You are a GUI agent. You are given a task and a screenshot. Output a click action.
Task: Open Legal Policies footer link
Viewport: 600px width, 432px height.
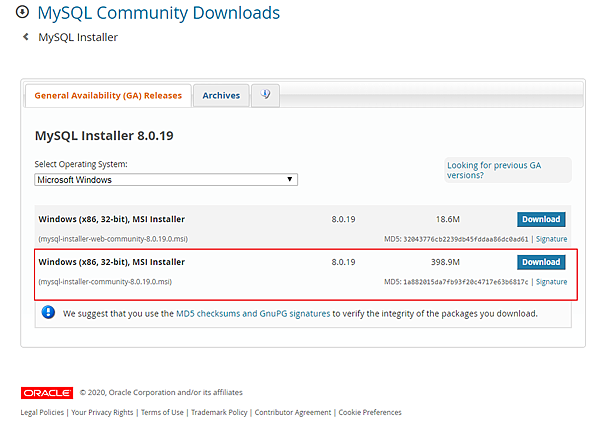tap(42, 412)
